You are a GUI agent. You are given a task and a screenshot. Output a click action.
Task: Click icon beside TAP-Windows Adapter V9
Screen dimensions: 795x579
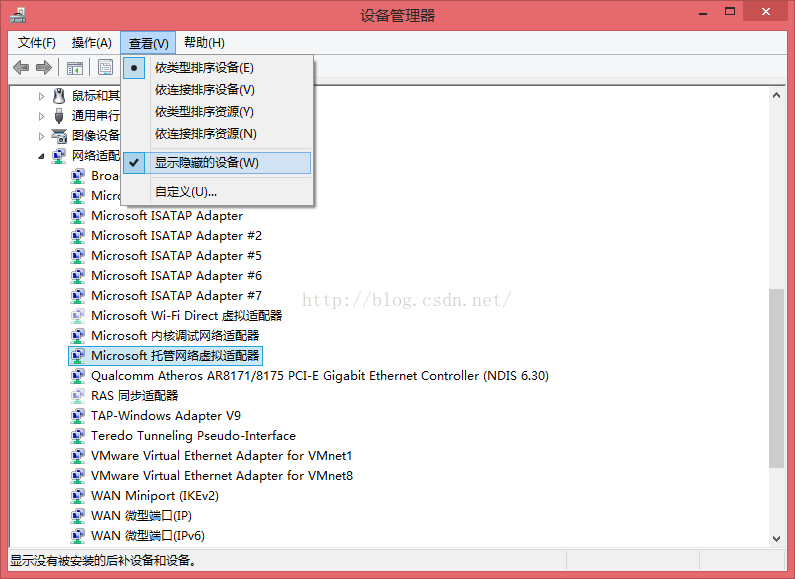tap(78, 416)
